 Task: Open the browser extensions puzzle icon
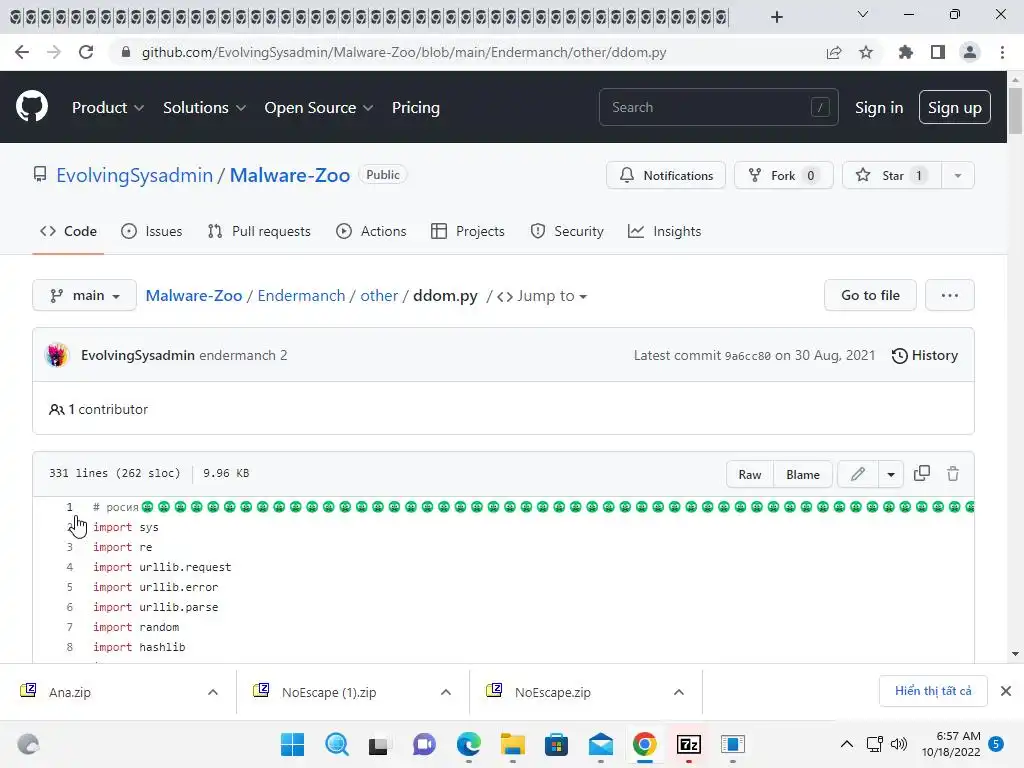pyautogui.click(x=905, y=52)
